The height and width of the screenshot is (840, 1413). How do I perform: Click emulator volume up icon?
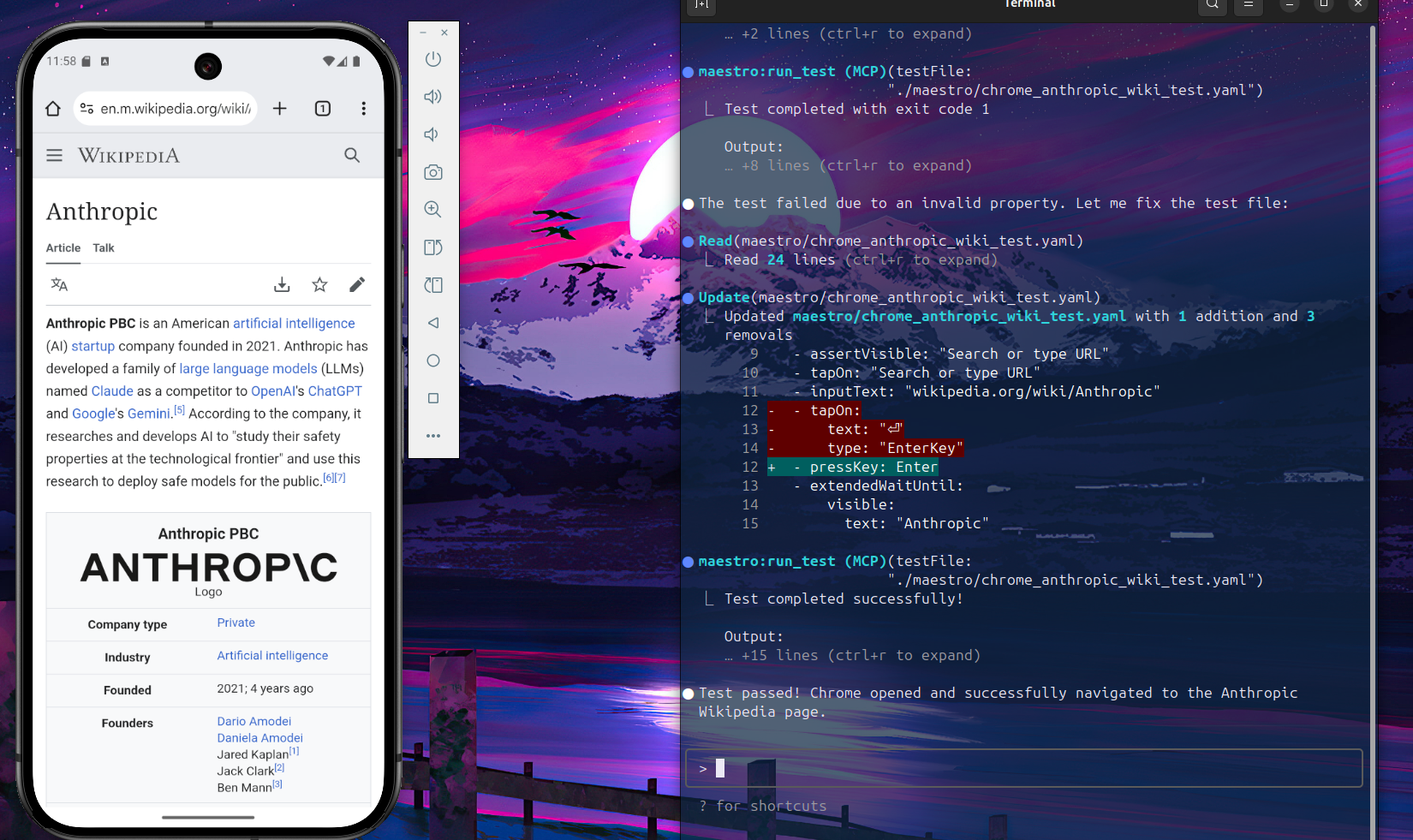[x=433, y=97]
